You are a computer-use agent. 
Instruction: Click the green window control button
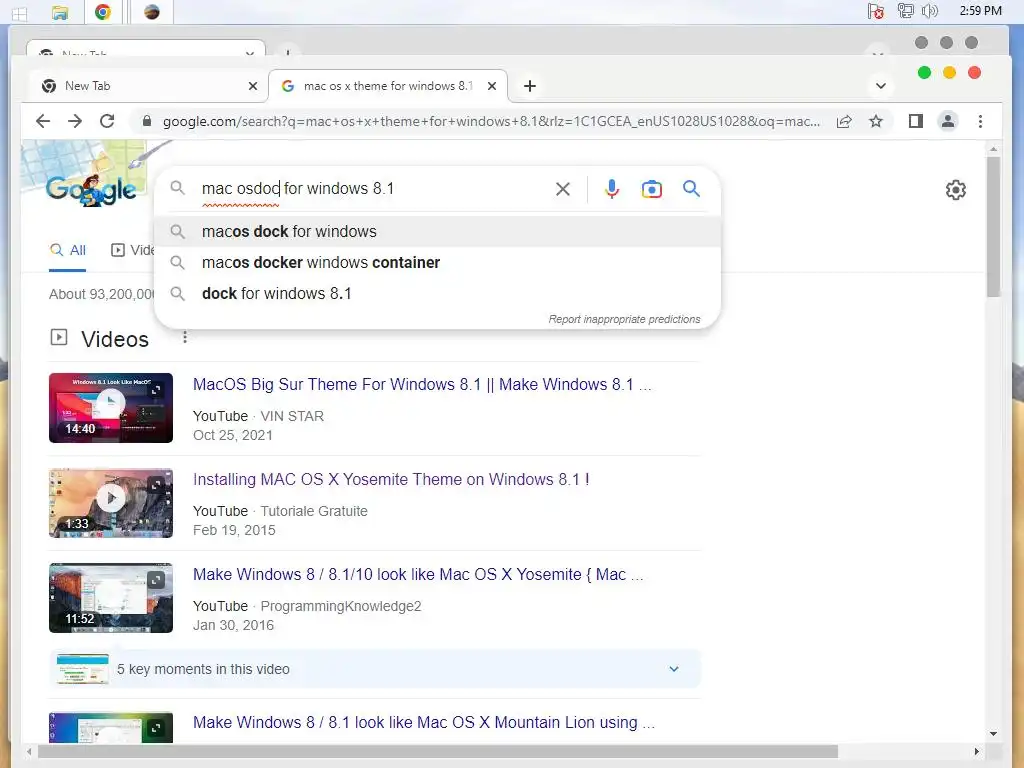[x=924, y=72]
